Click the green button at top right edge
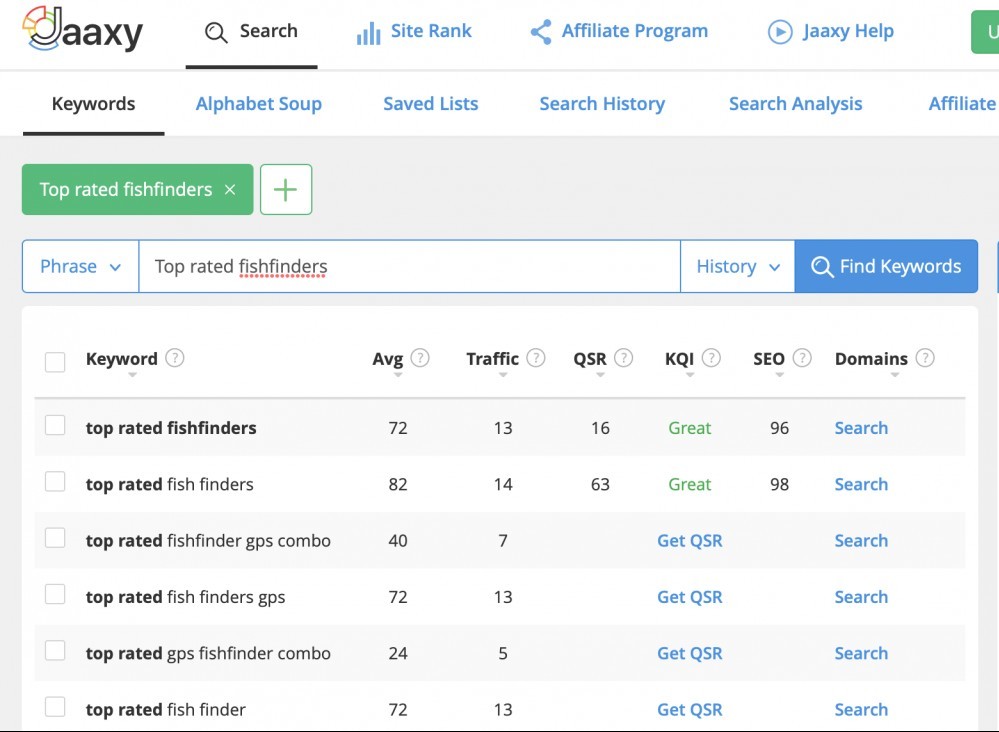The width and height of the screenshot is (999, 732). 985,32
